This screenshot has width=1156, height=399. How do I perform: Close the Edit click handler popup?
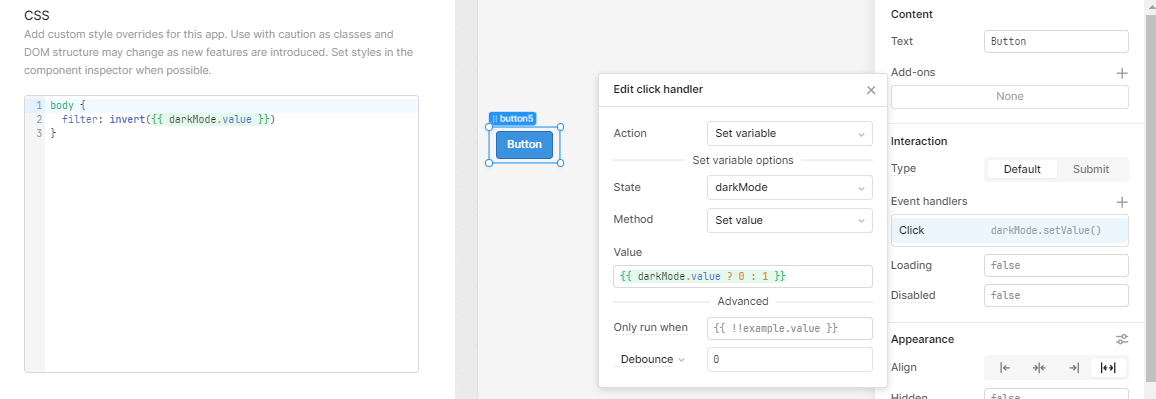coord(871,90)
